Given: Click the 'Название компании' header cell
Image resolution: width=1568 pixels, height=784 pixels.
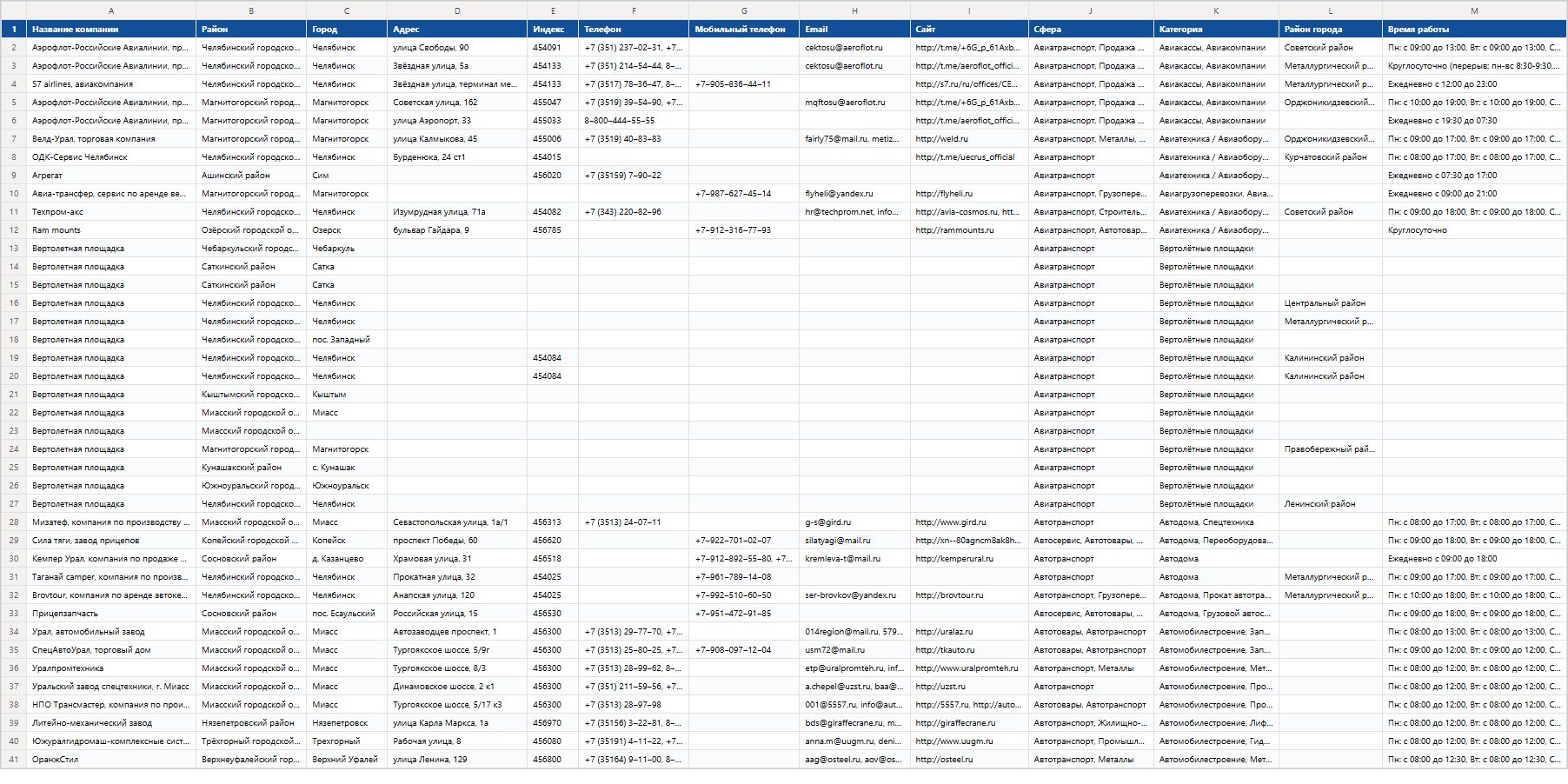Looking at the screenshot, I should 111,29.
